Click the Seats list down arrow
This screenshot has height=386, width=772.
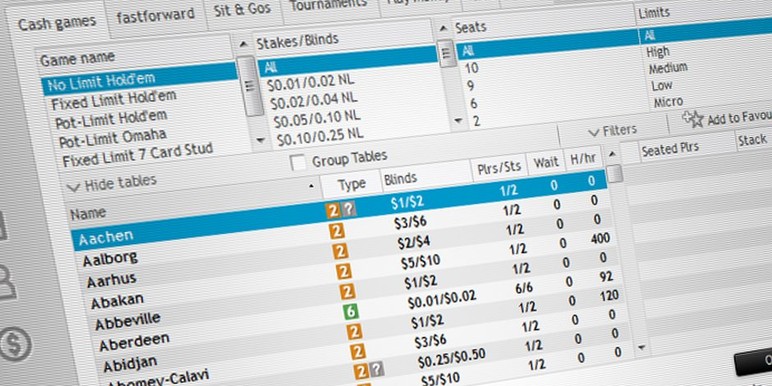point(458,121)
